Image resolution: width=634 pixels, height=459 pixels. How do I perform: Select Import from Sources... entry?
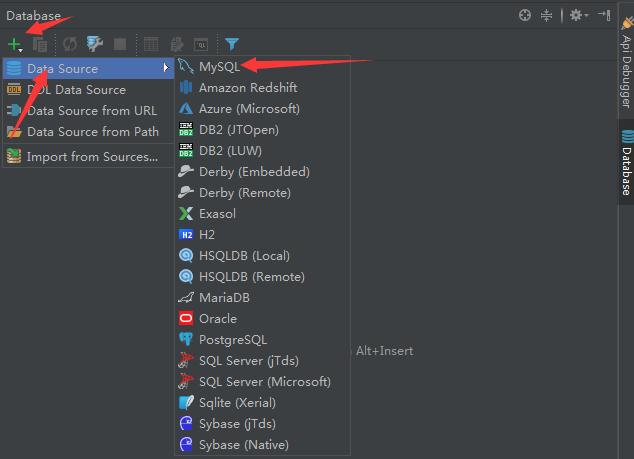(x=89, y=157)
